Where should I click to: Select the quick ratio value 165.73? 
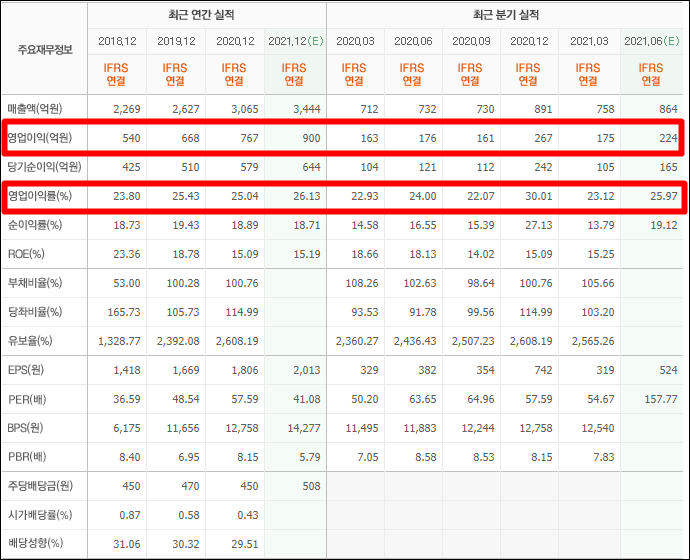coord(124,312)
